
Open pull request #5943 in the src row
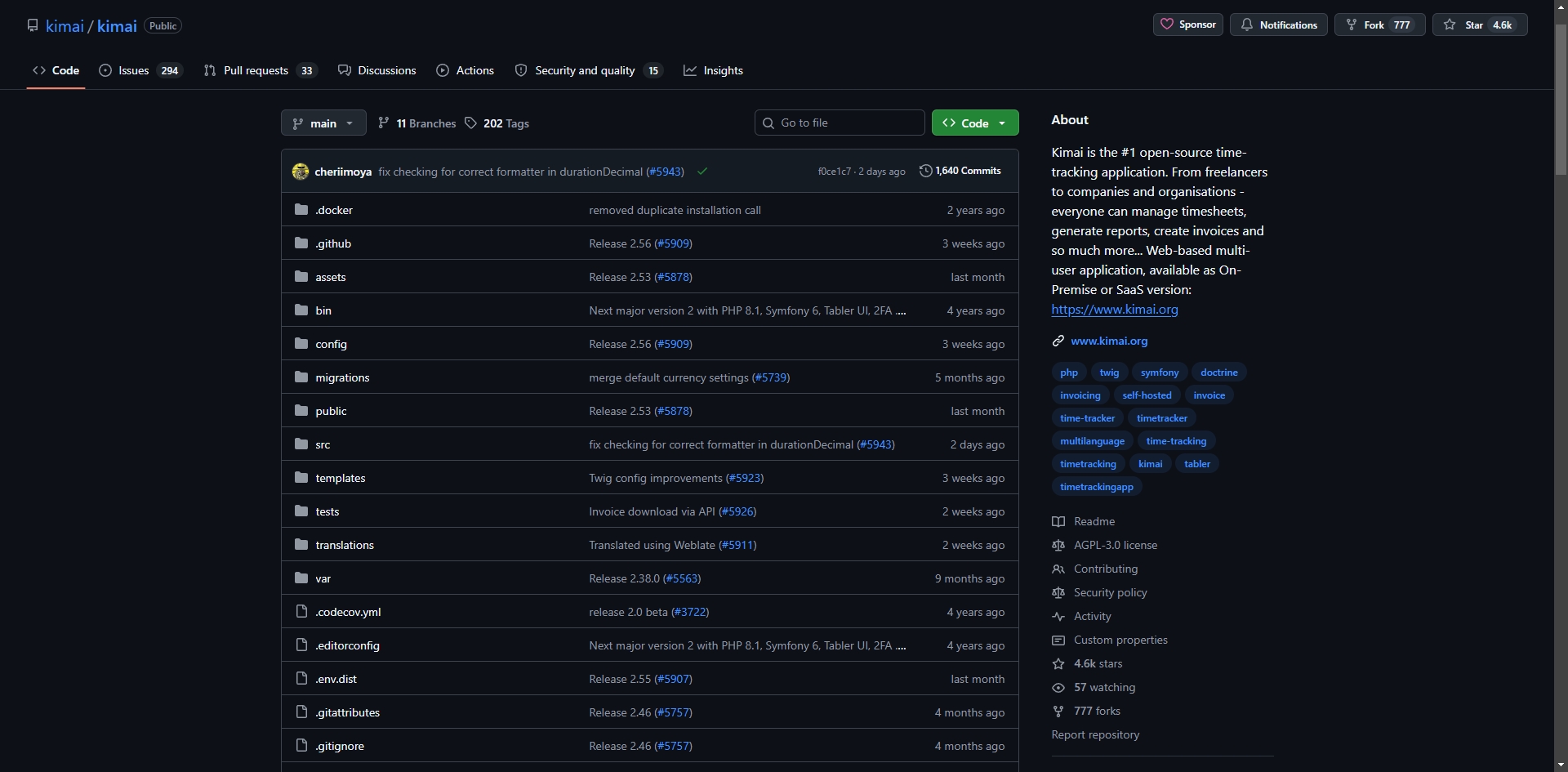pos(875,444)
